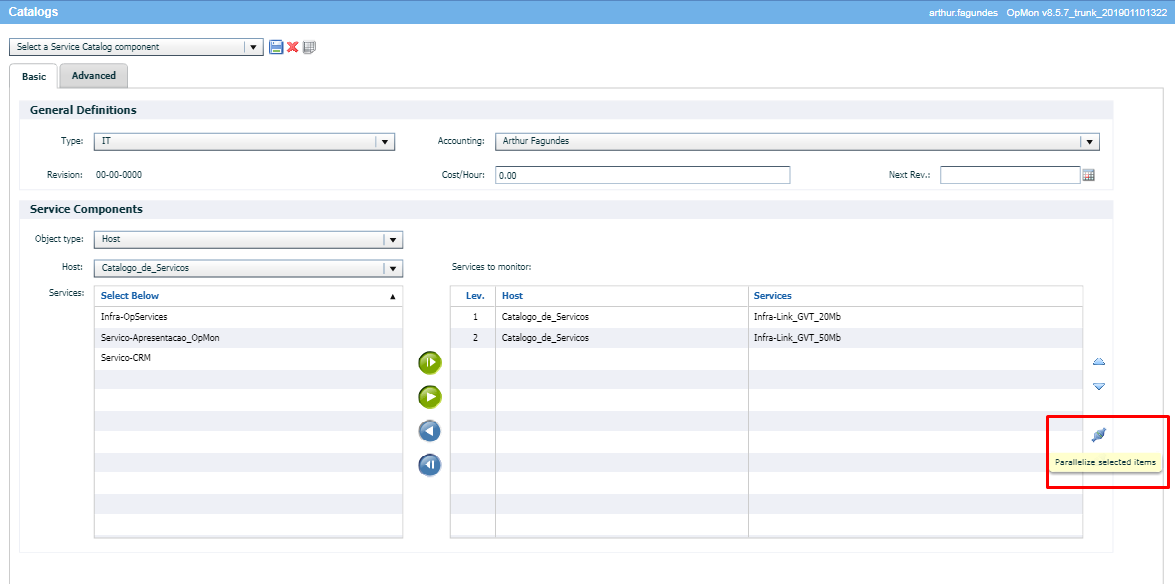
Task: Click level 2 cell in monitor table
Action: coord(474,338)
